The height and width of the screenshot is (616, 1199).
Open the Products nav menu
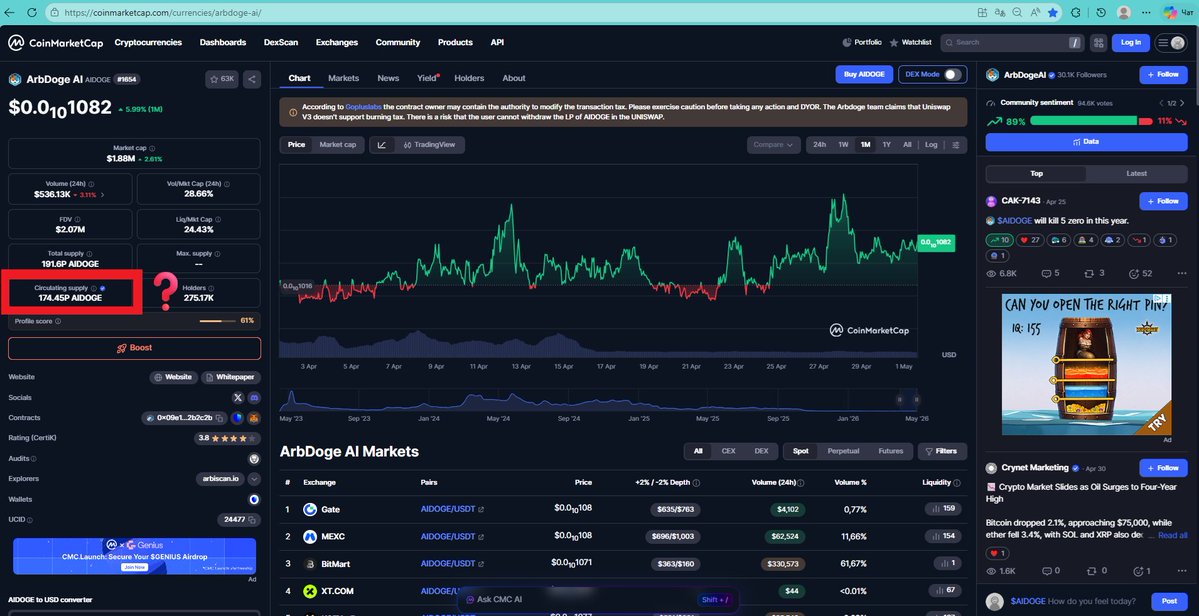coord(455,43)
